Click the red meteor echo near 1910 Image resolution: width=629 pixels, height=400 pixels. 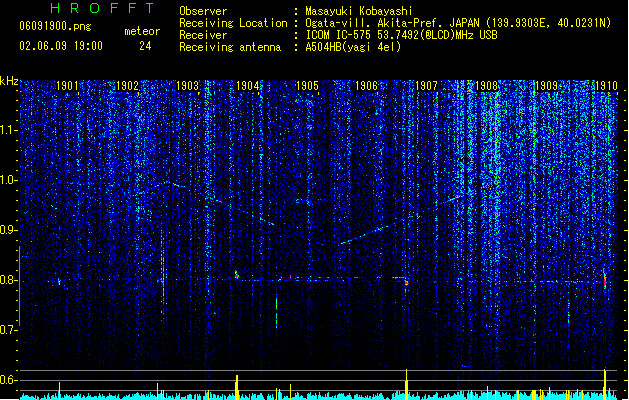(x=605, y=282)
